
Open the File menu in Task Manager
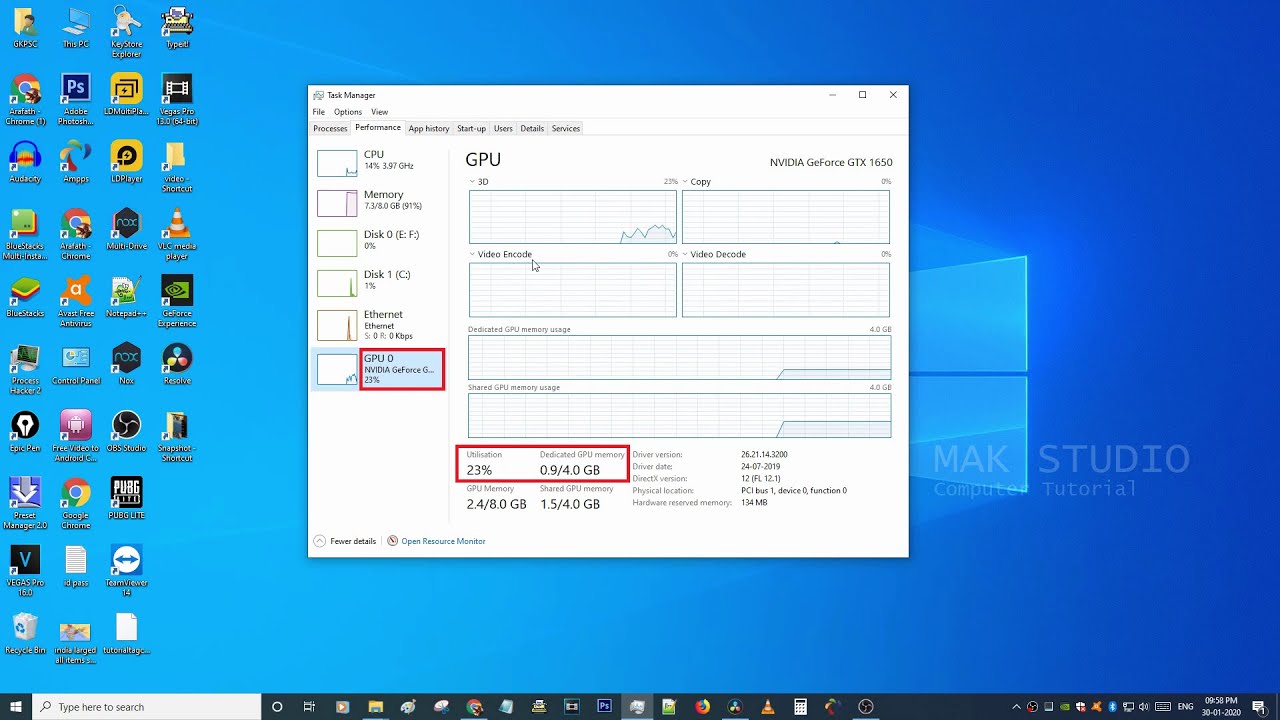click(x=318, y=112)
